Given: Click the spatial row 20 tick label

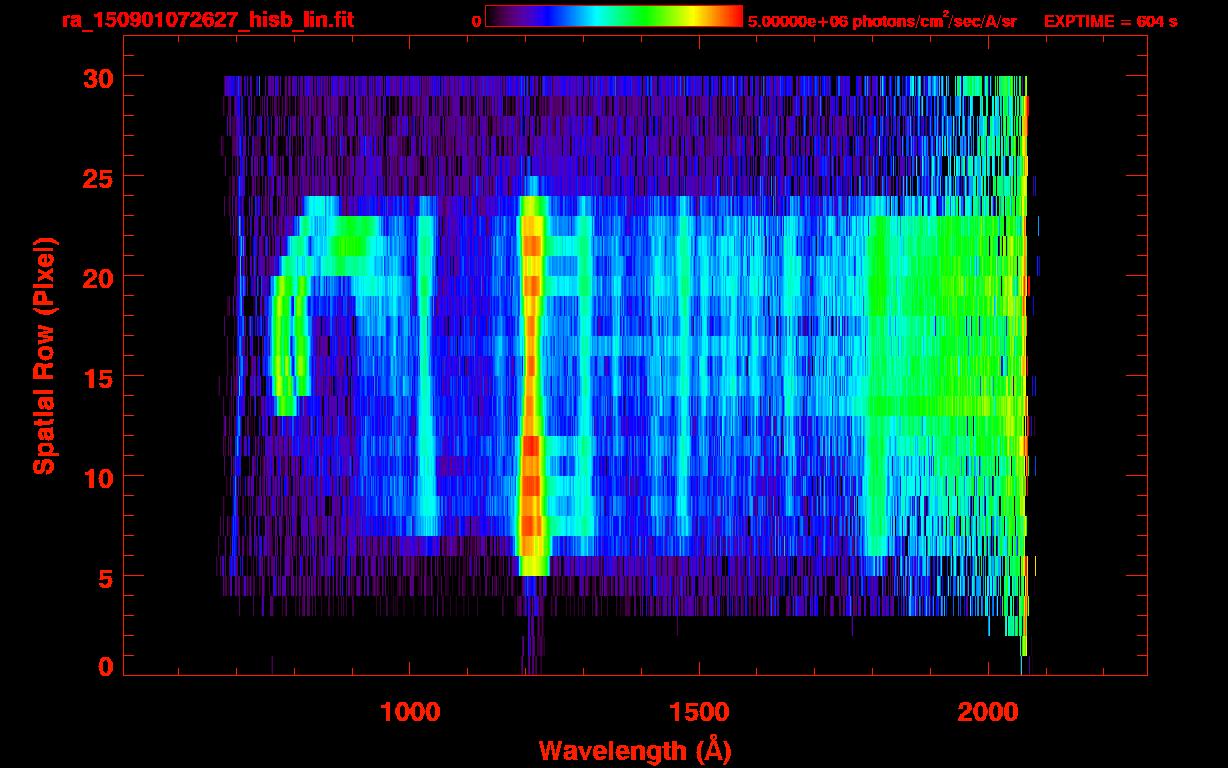Looking at the screenshot, I should [x=96, y=276].
